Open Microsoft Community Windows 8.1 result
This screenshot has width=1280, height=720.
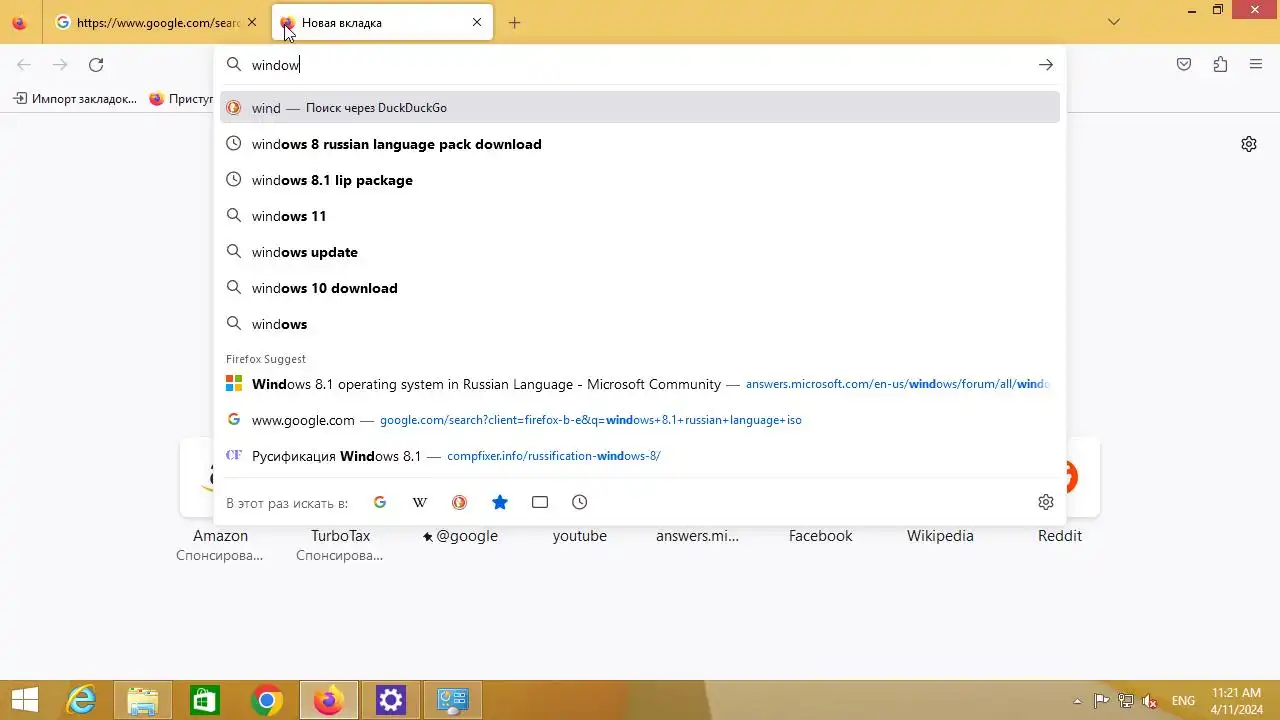(640, 384)
